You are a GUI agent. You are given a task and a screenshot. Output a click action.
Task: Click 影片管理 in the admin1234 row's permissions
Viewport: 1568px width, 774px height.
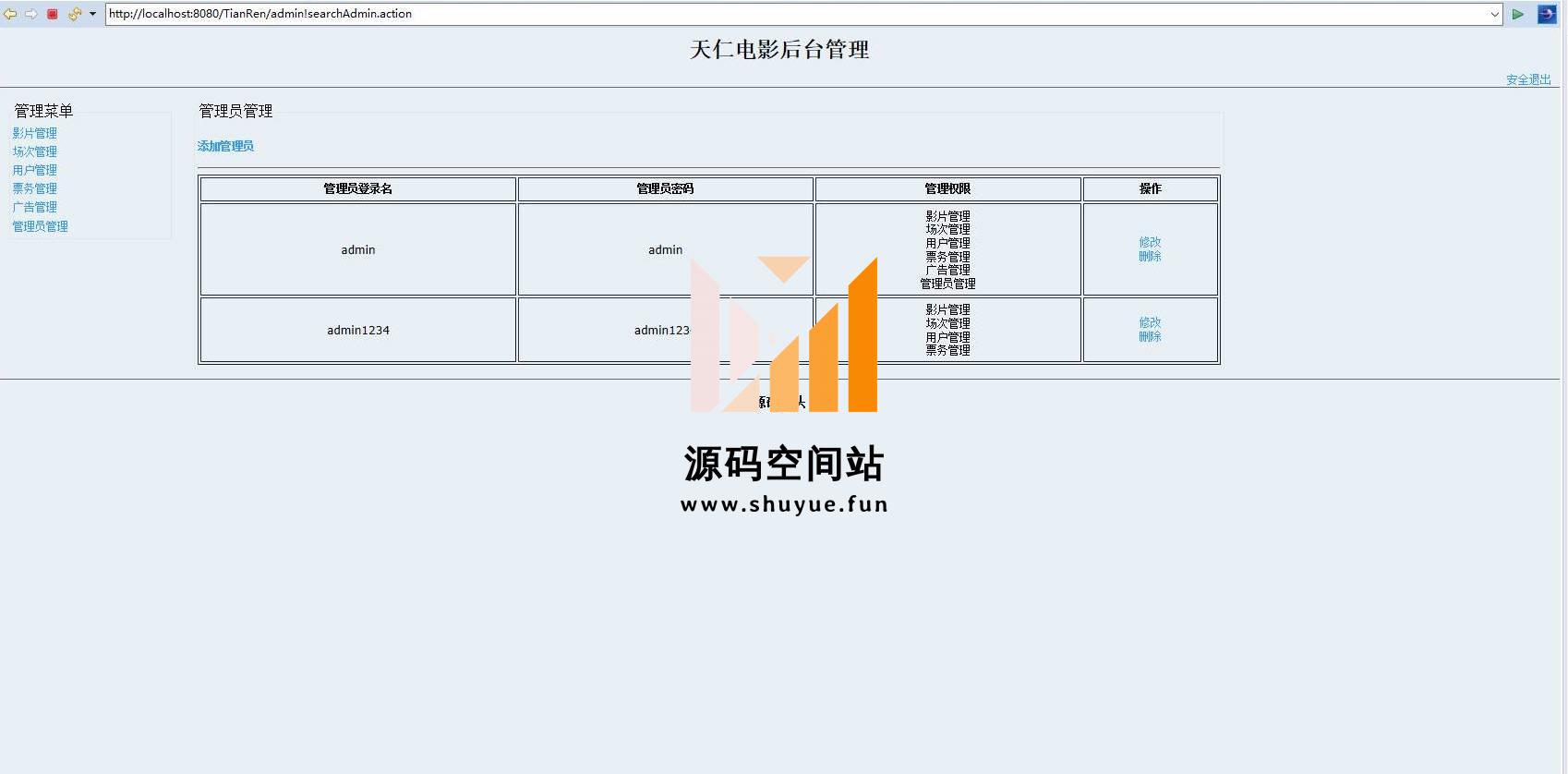tap(947, 309)
